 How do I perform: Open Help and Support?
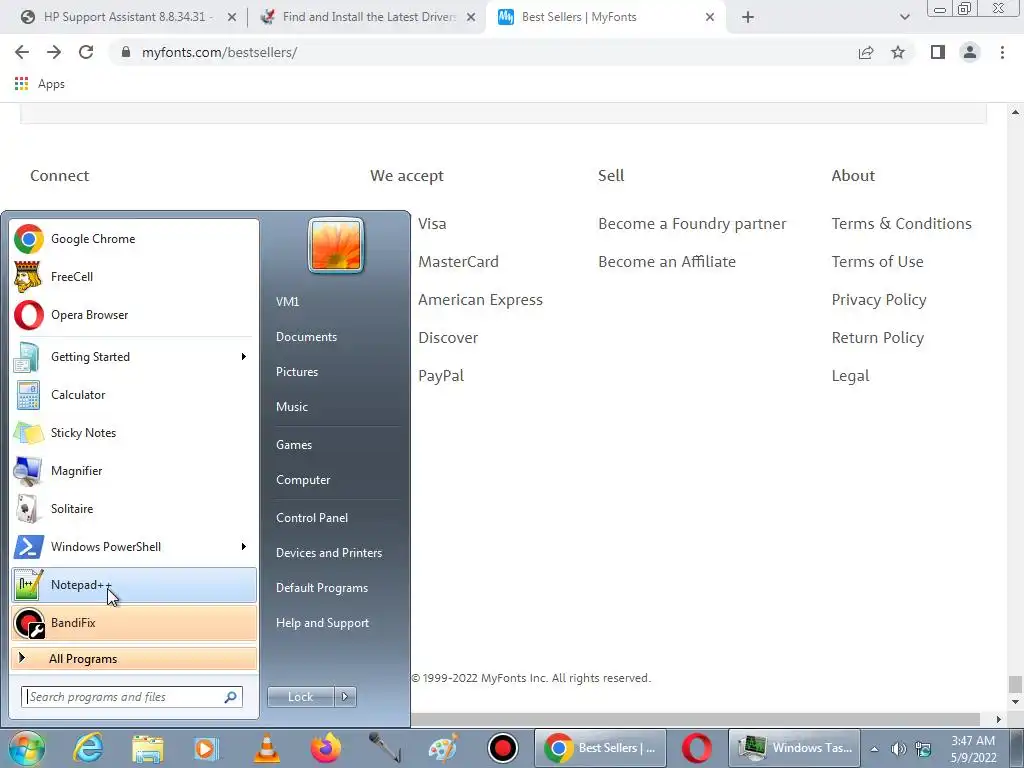coord(322,623)
